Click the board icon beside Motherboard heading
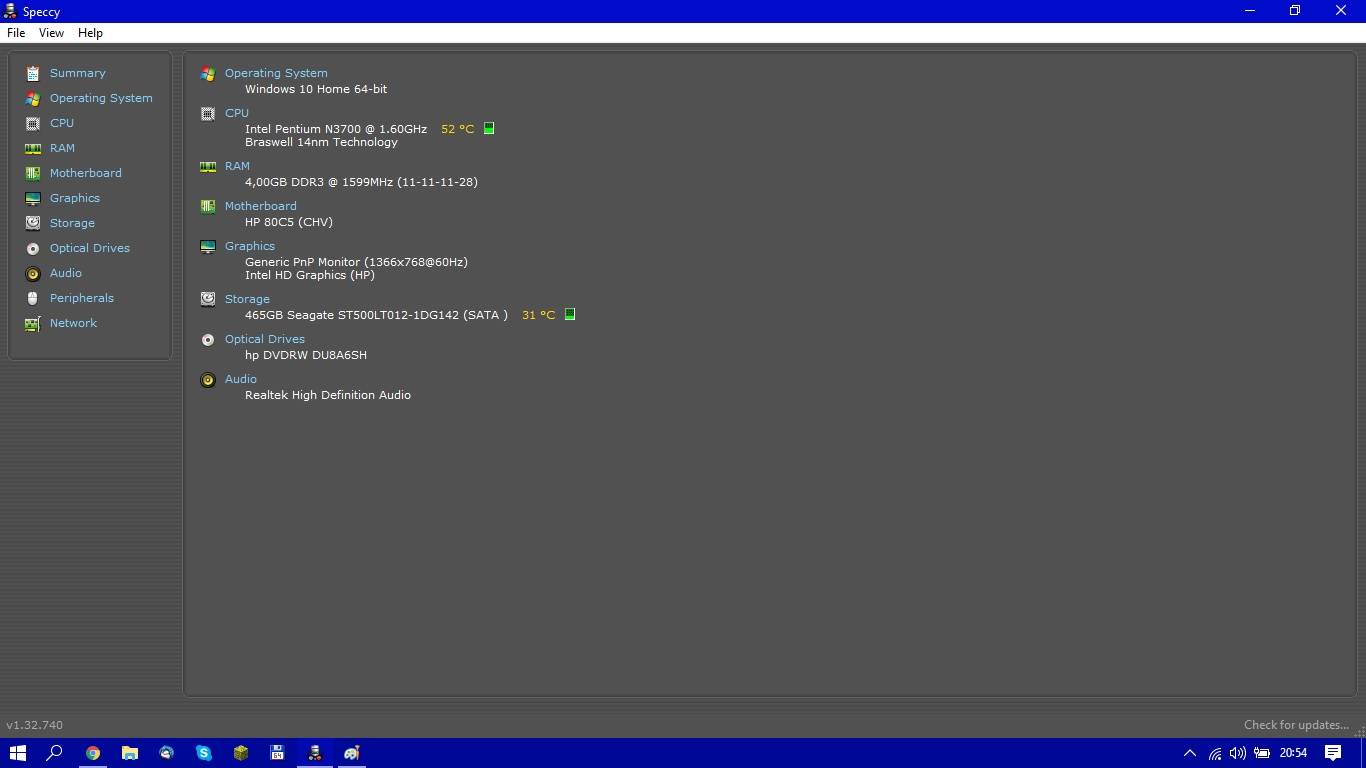 [x=208, y=207]
